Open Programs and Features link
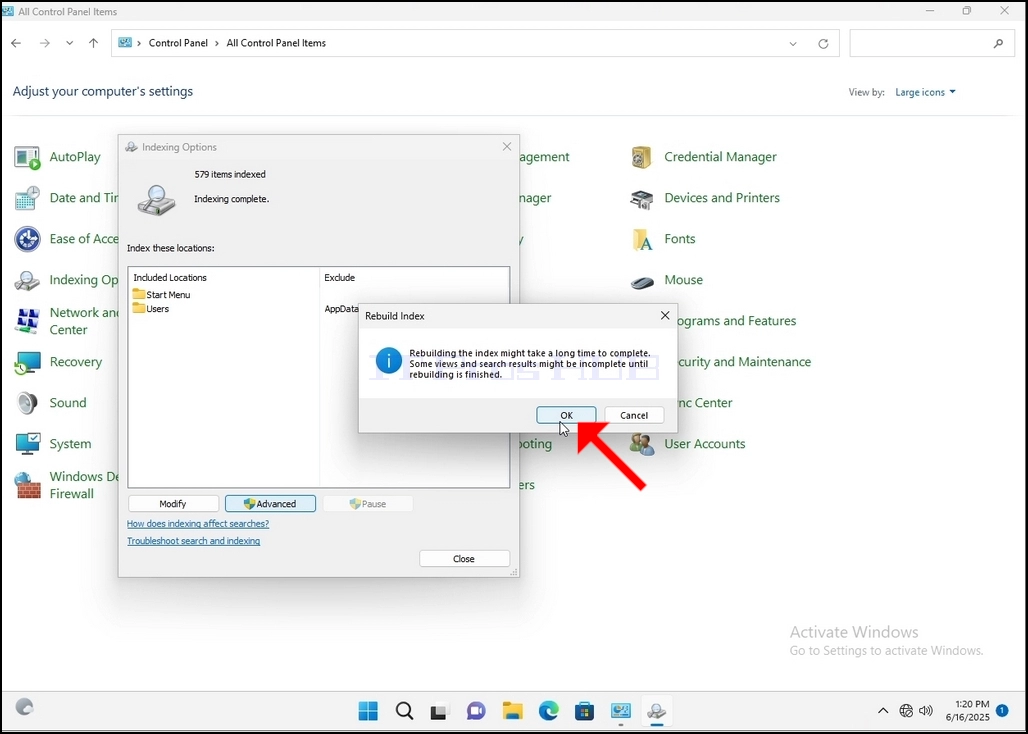Screen dimensions: 1028x734 tap(736, 320)
